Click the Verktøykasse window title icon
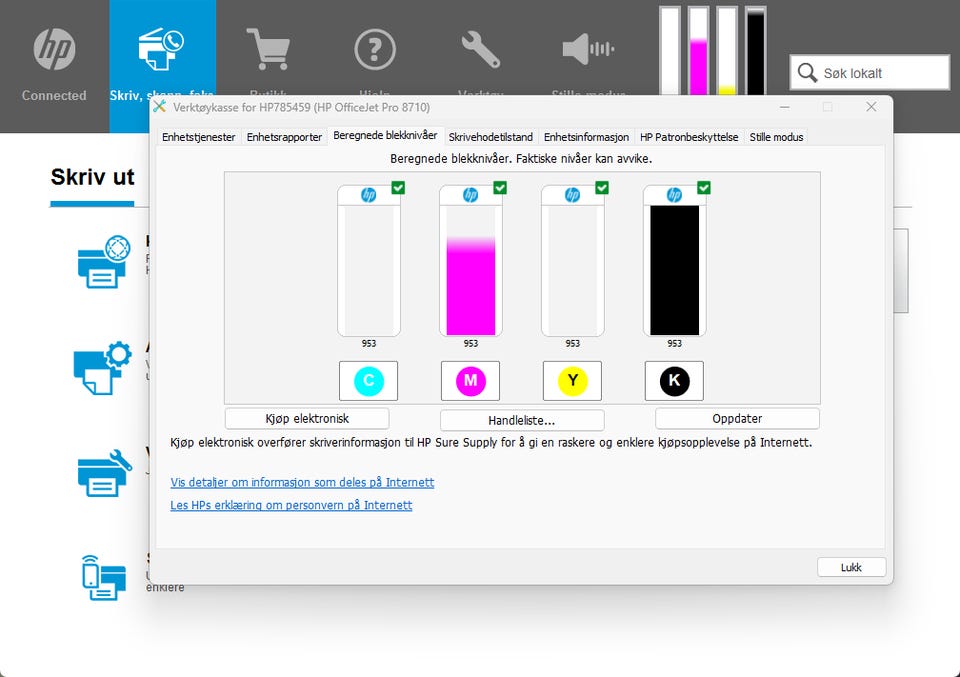This screenshot has height=677, width=960. pyautogui.click(x=160, y=107)
